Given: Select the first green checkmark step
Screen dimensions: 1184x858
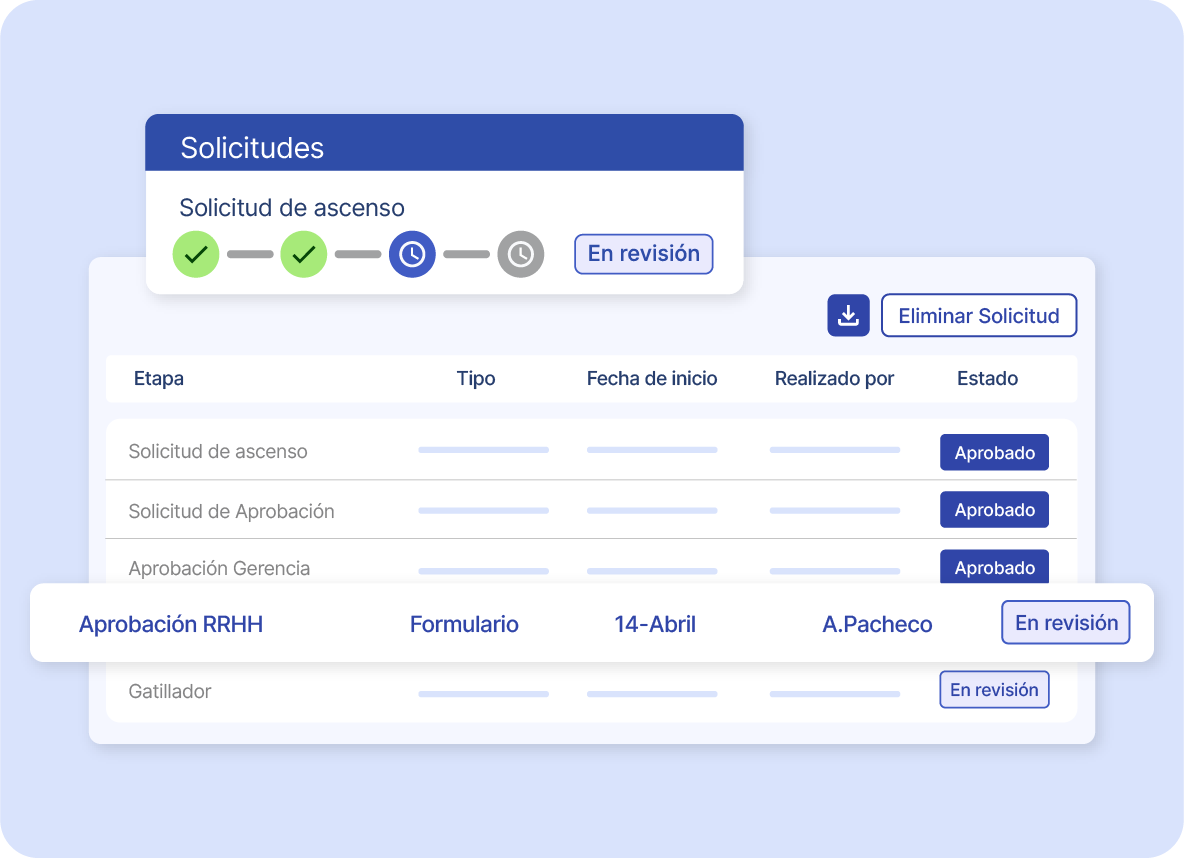Looking at the screenshot, I should pyautogui.click(x=196, y=255).
